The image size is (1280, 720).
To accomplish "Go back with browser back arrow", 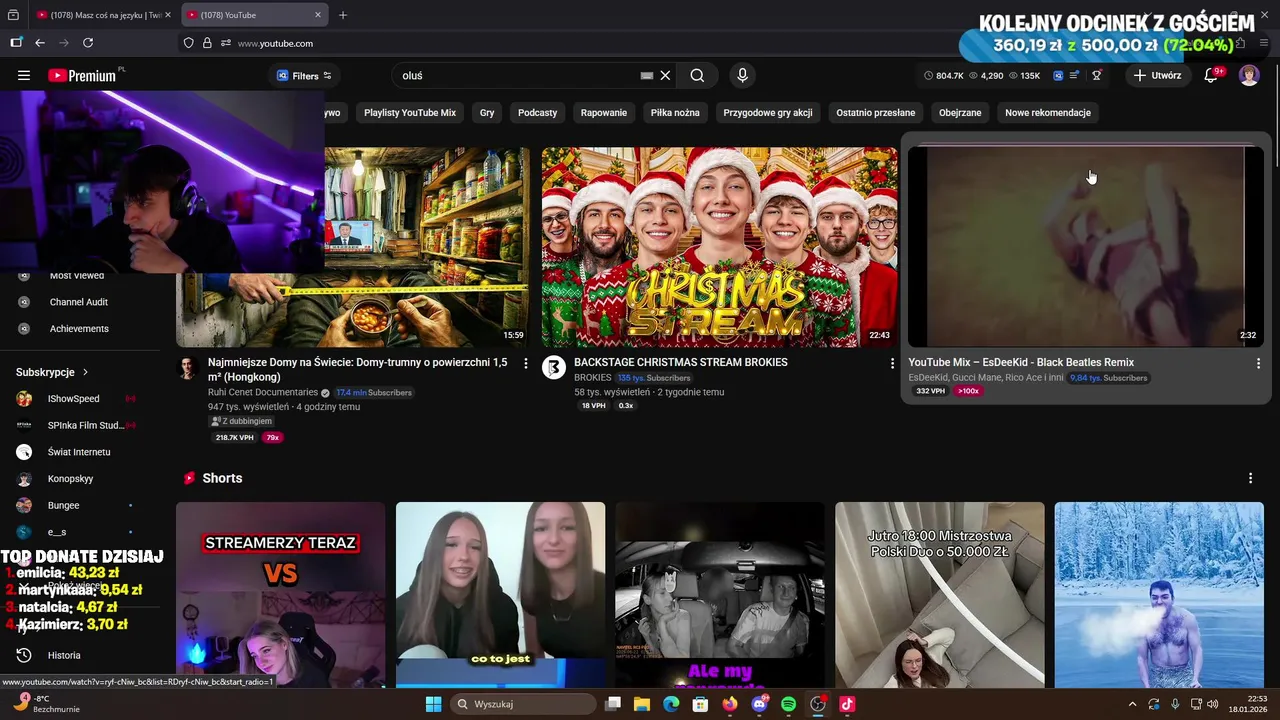I will pyautogui.click(x=40, y=43).
